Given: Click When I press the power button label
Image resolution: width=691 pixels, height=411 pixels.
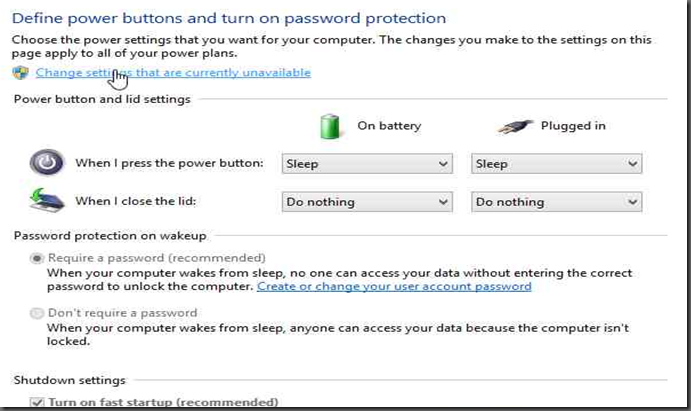Looking at the screenshot, I should pyautogui.click(x=169, y=163).
